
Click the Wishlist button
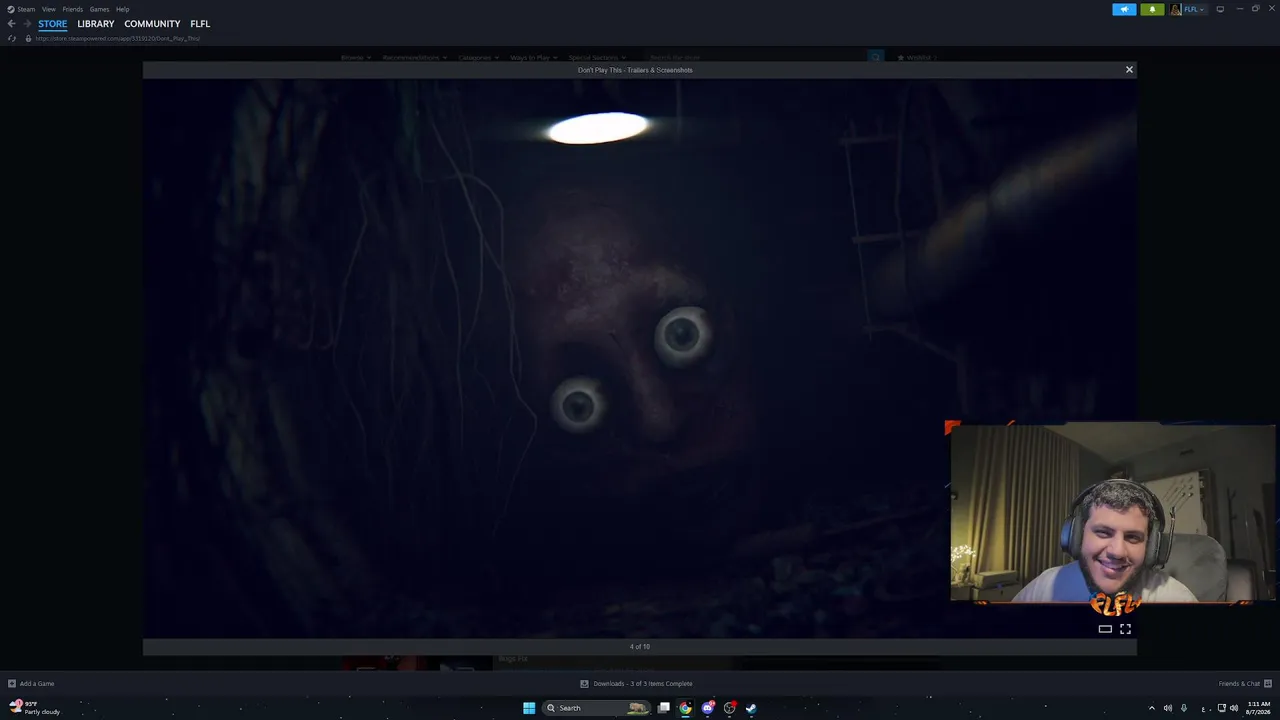click(915, 58)
